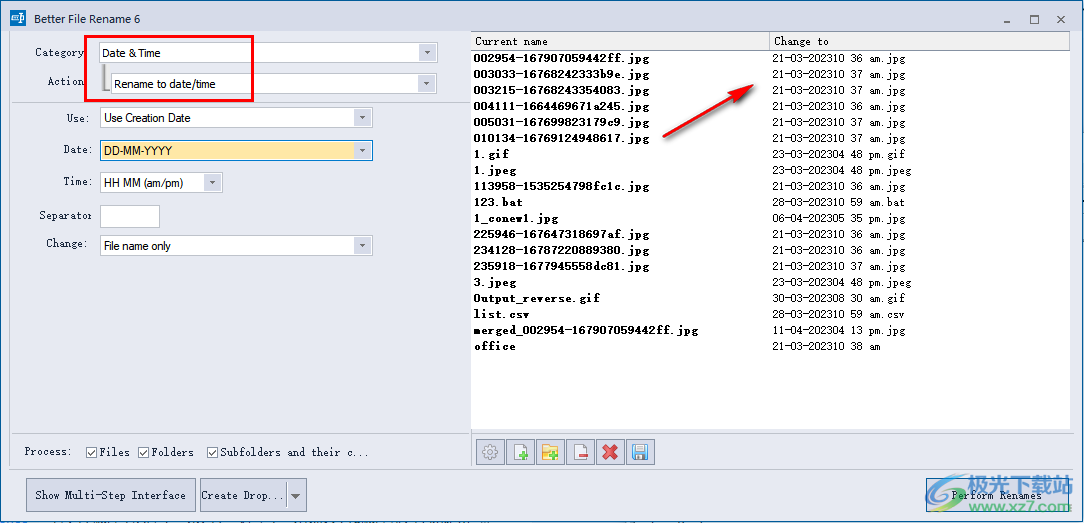
Task: Toggle Subfolders and their contents checkbox
Action: (x=212, y=453)
